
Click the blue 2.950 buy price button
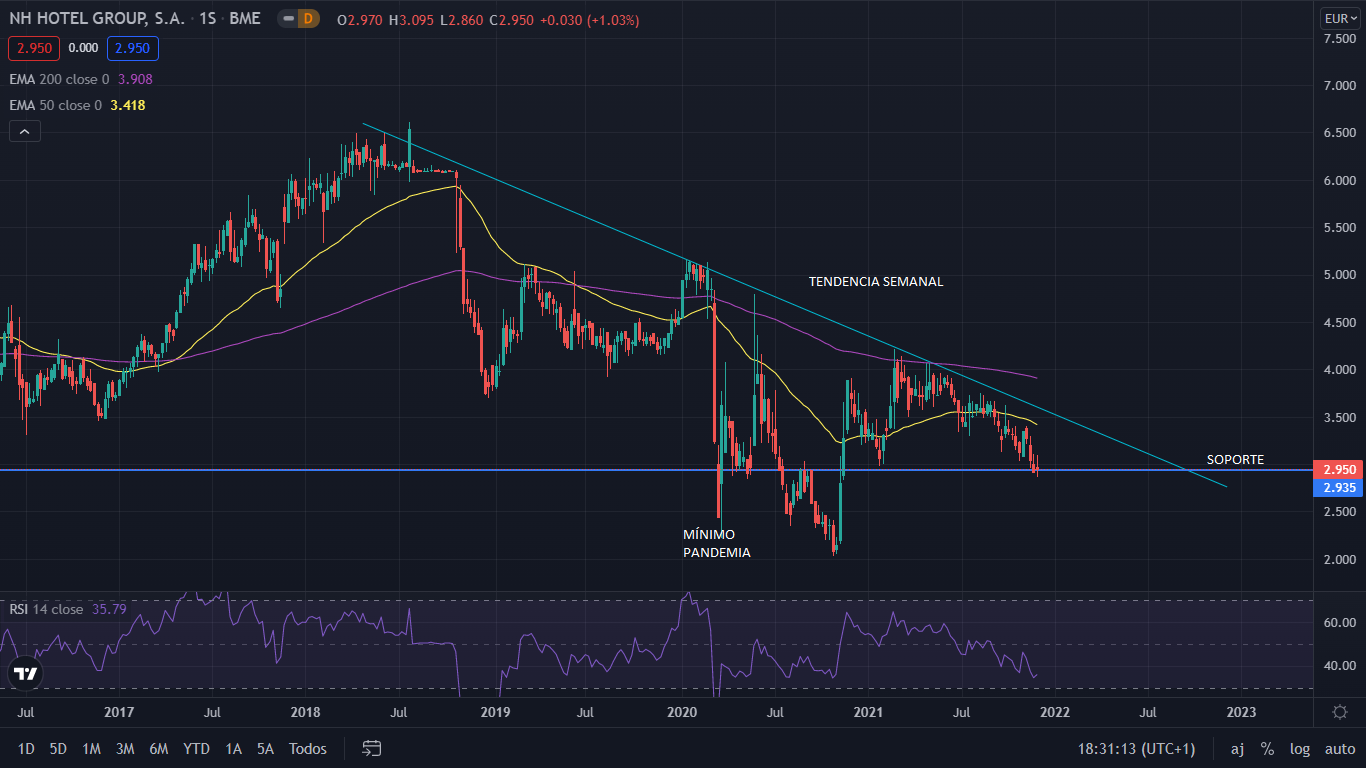tap(134, 48)
